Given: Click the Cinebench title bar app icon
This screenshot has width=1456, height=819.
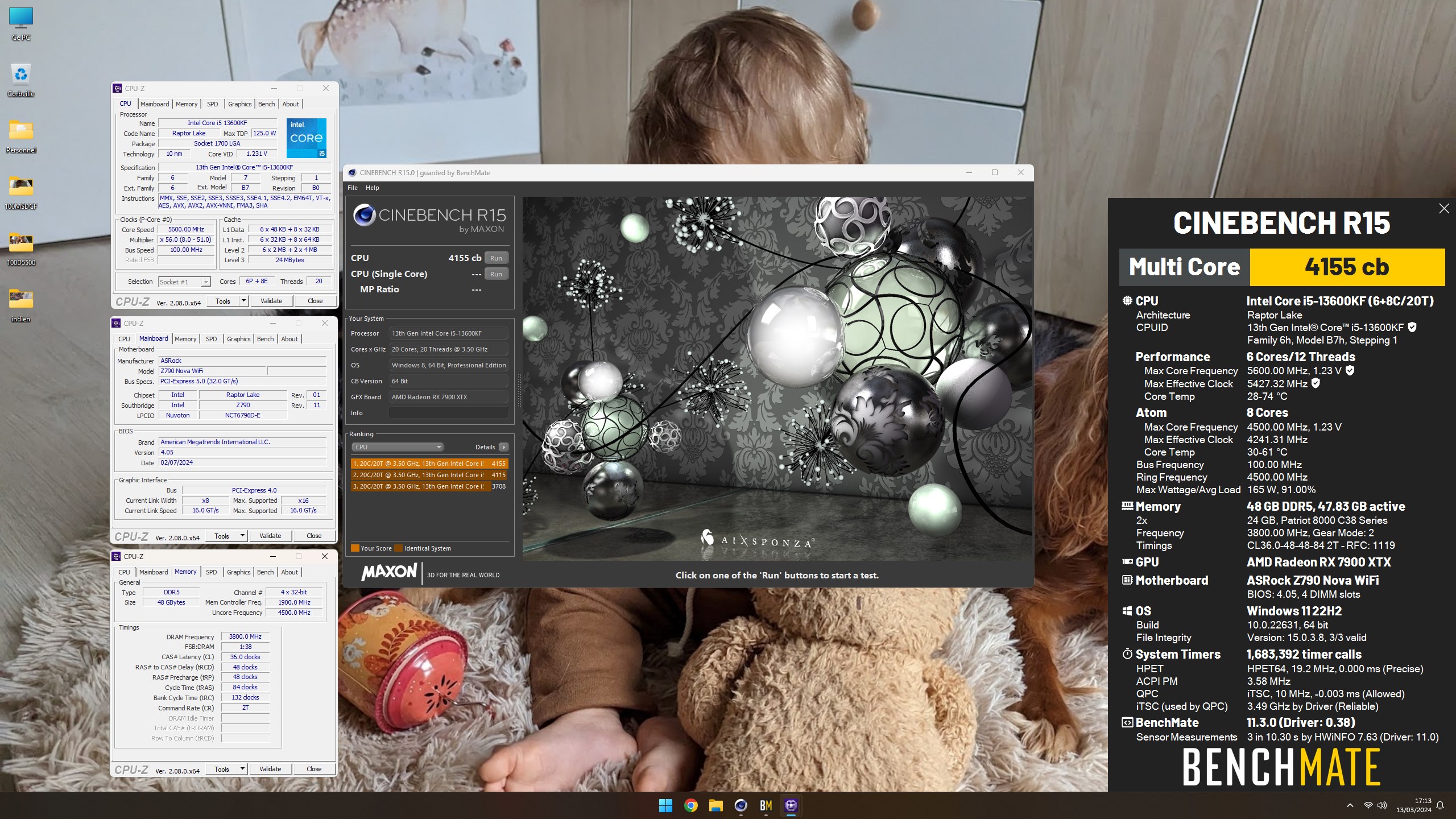Looking at the screenshot, I should pos(352,173).
